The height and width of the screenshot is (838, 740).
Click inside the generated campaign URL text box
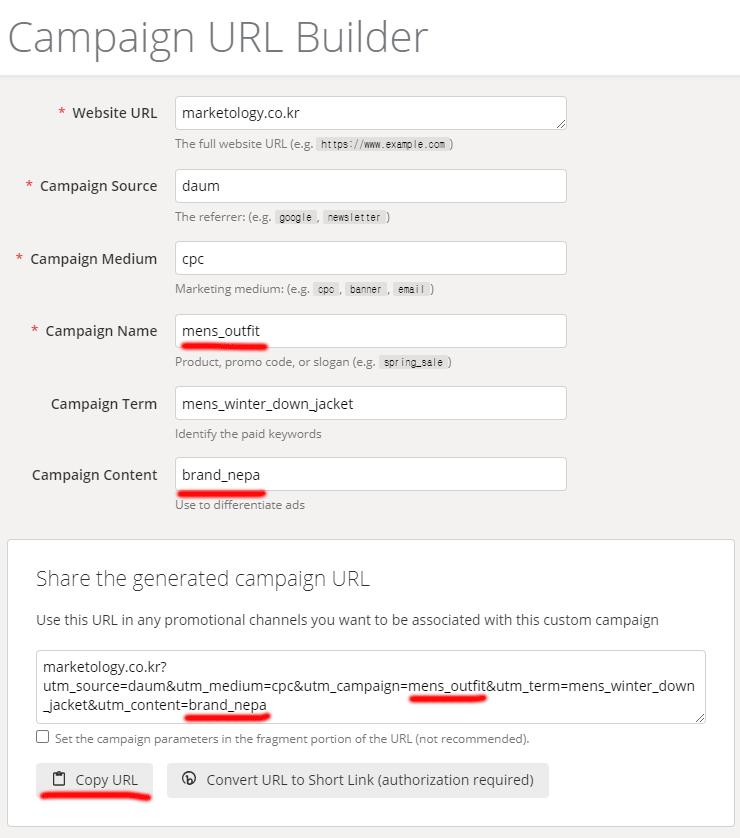370,686
